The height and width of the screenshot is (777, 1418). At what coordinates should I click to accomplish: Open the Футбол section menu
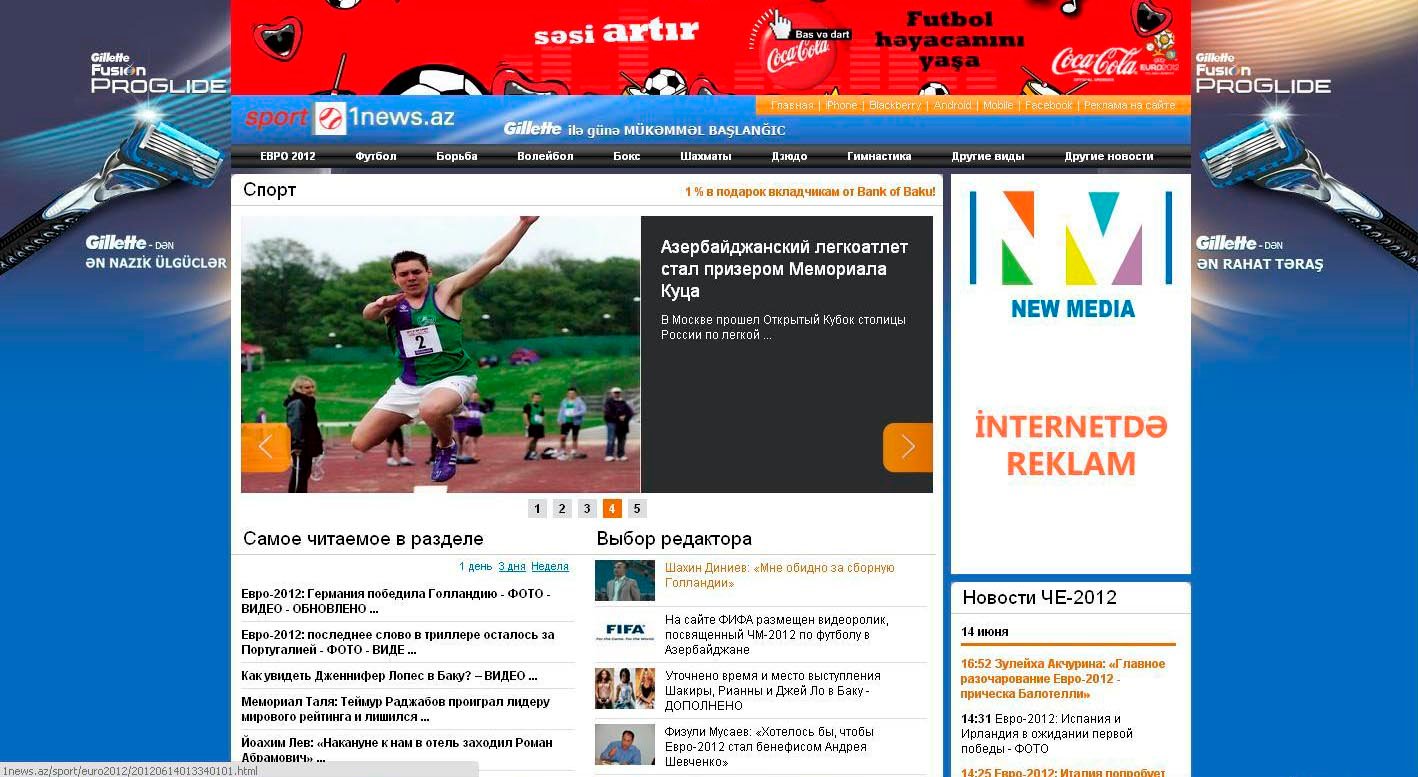coord(376,156)
